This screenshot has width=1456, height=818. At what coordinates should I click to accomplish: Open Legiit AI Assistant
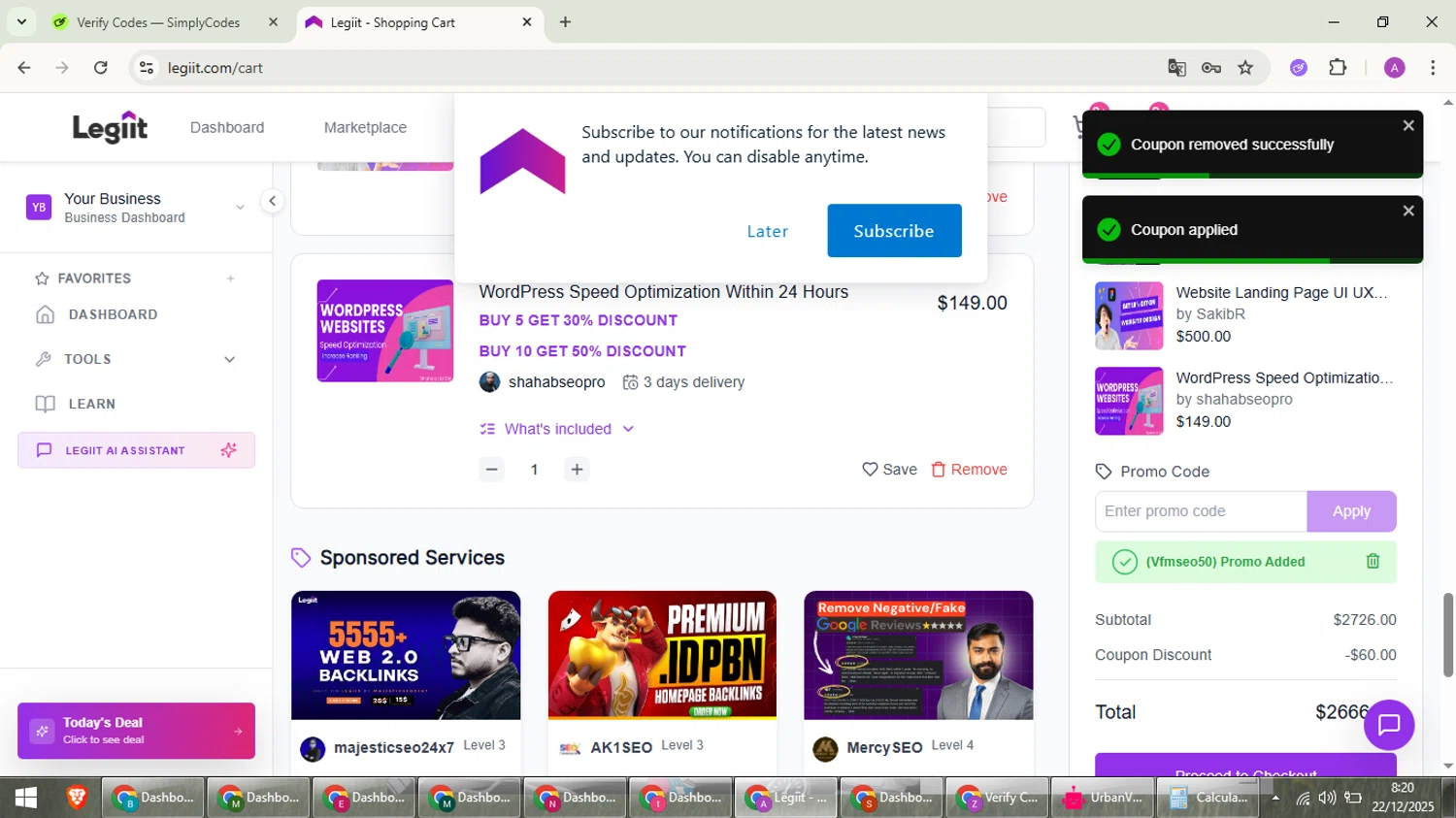click(x=136, y=450)
